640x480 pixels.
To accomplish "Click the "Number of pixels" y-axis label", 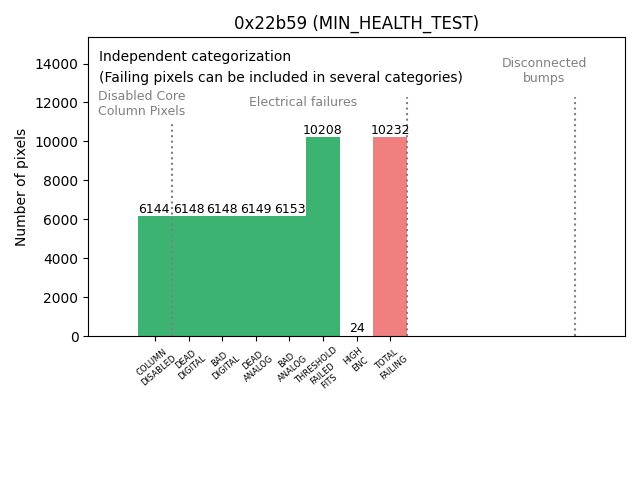I will tap(22, 187).
